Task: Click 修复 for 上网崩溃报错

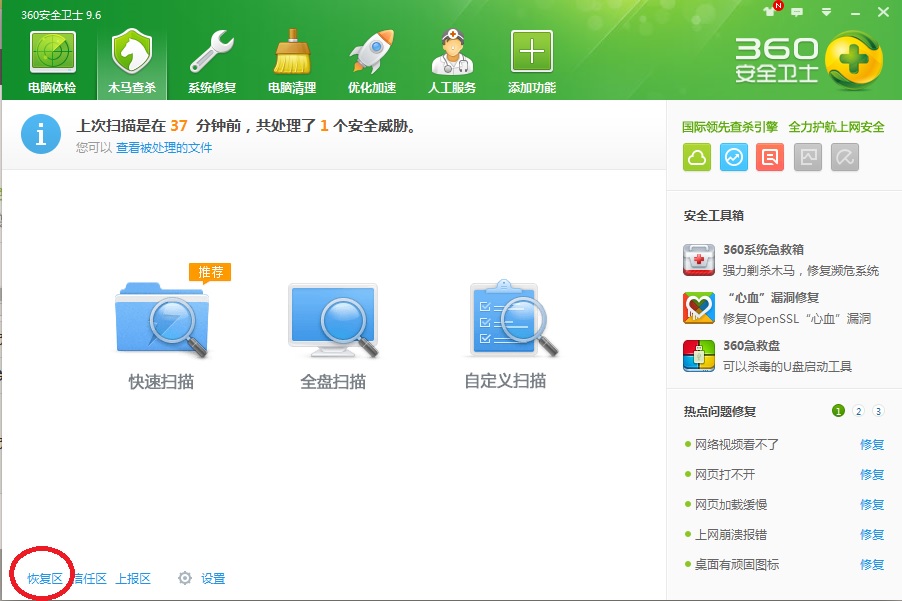Action: point(872,534)
